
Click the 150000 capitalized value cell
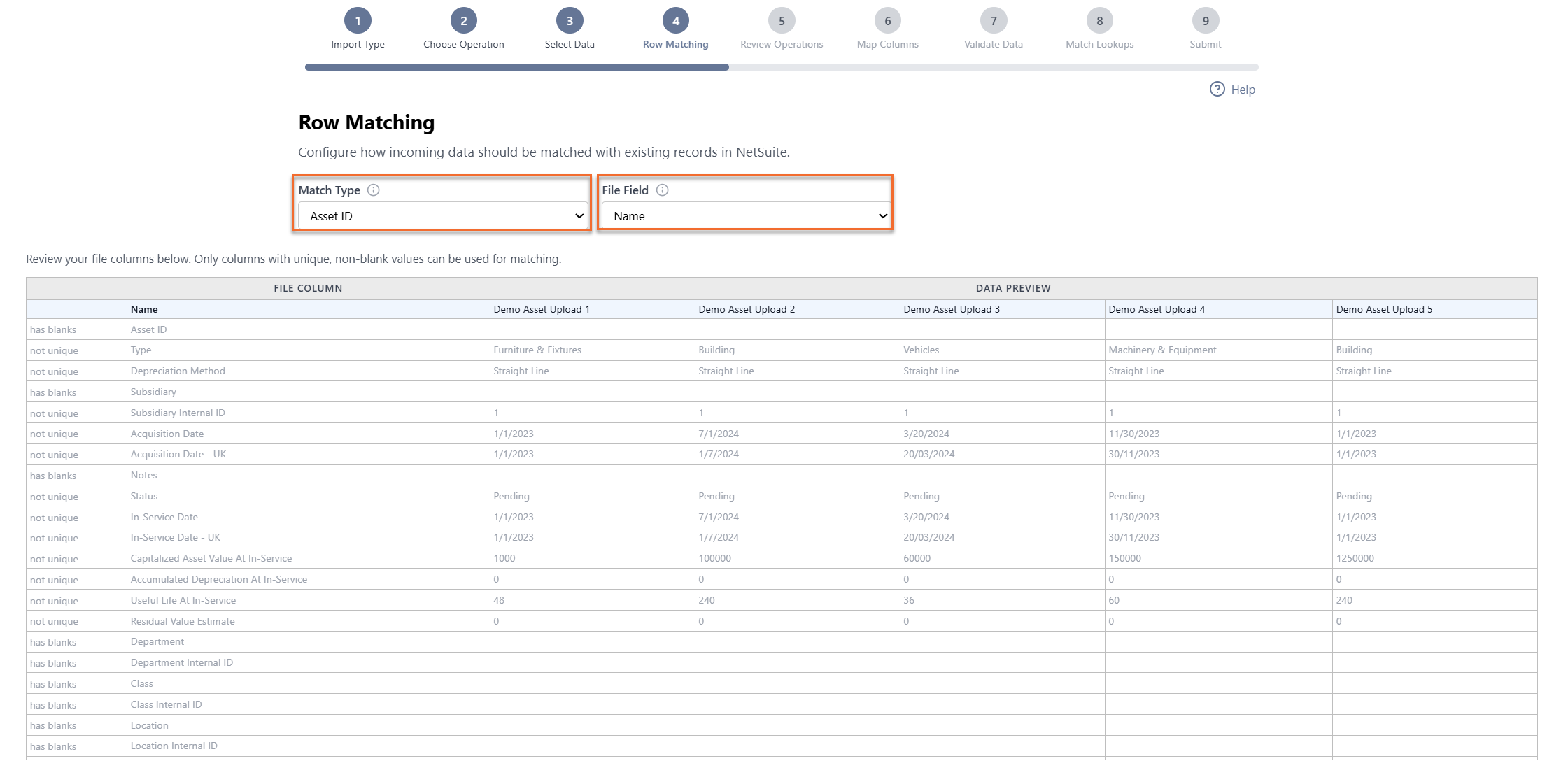(1219, 559)
